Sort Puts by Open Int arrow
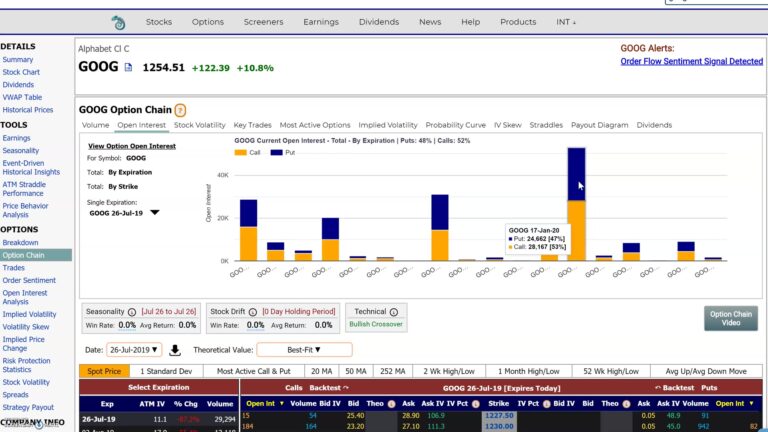 (x=751, y=404)
